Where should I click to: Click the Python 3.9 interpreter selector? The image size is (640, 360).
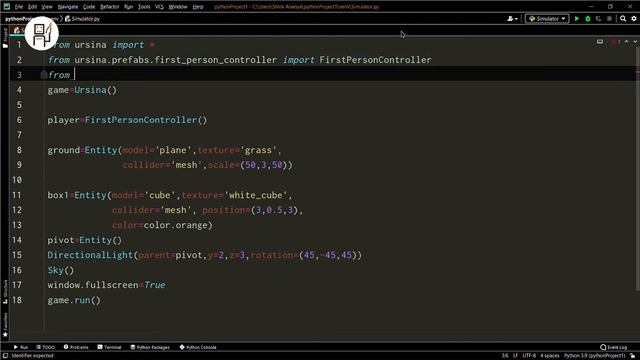(594, 356)
